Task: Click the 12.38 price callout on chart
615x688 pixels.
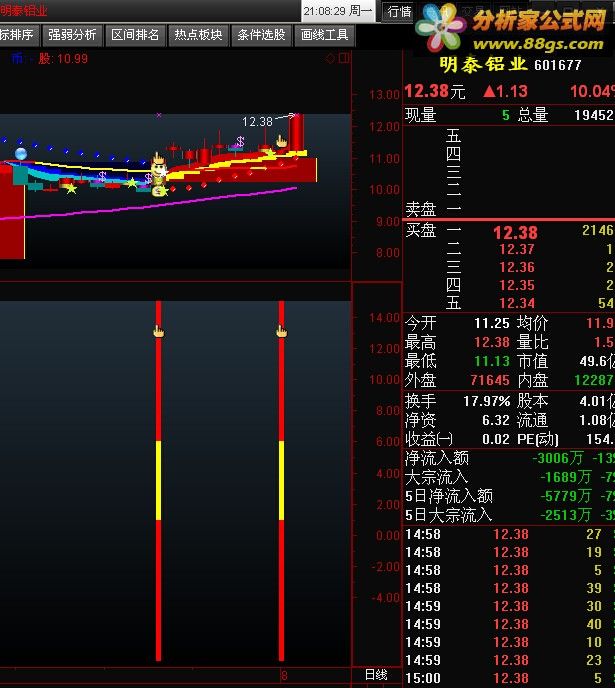Action: point(257,122)
